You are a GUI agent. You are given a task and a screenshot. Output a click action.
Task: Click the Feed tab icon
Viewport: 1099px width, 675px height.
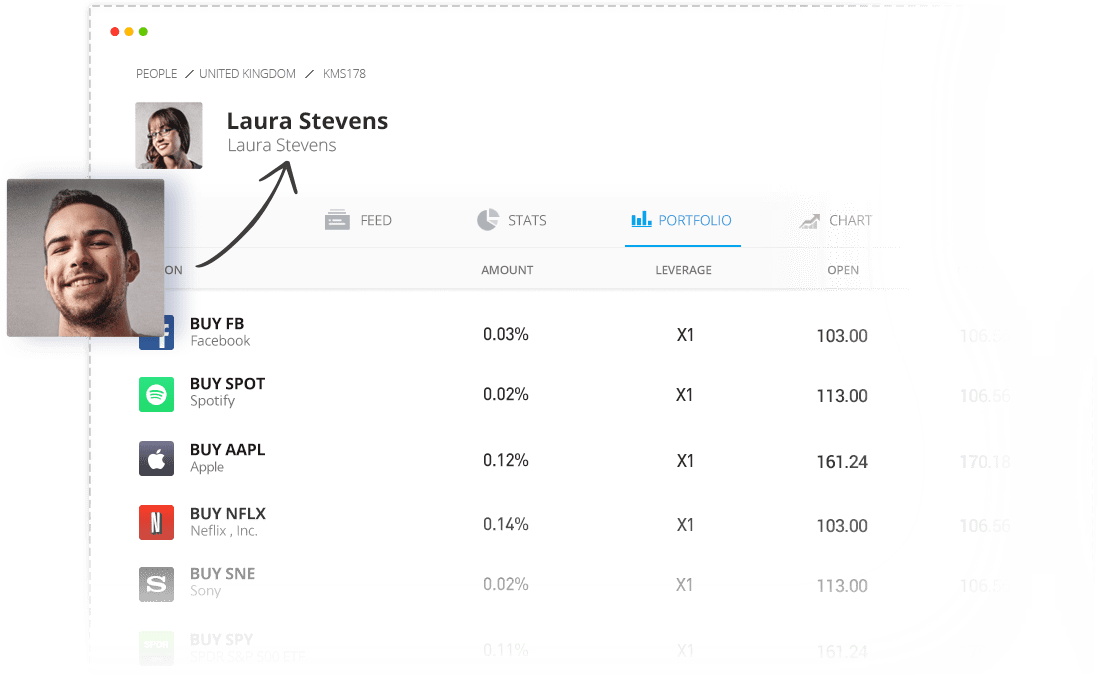(337, 220)
